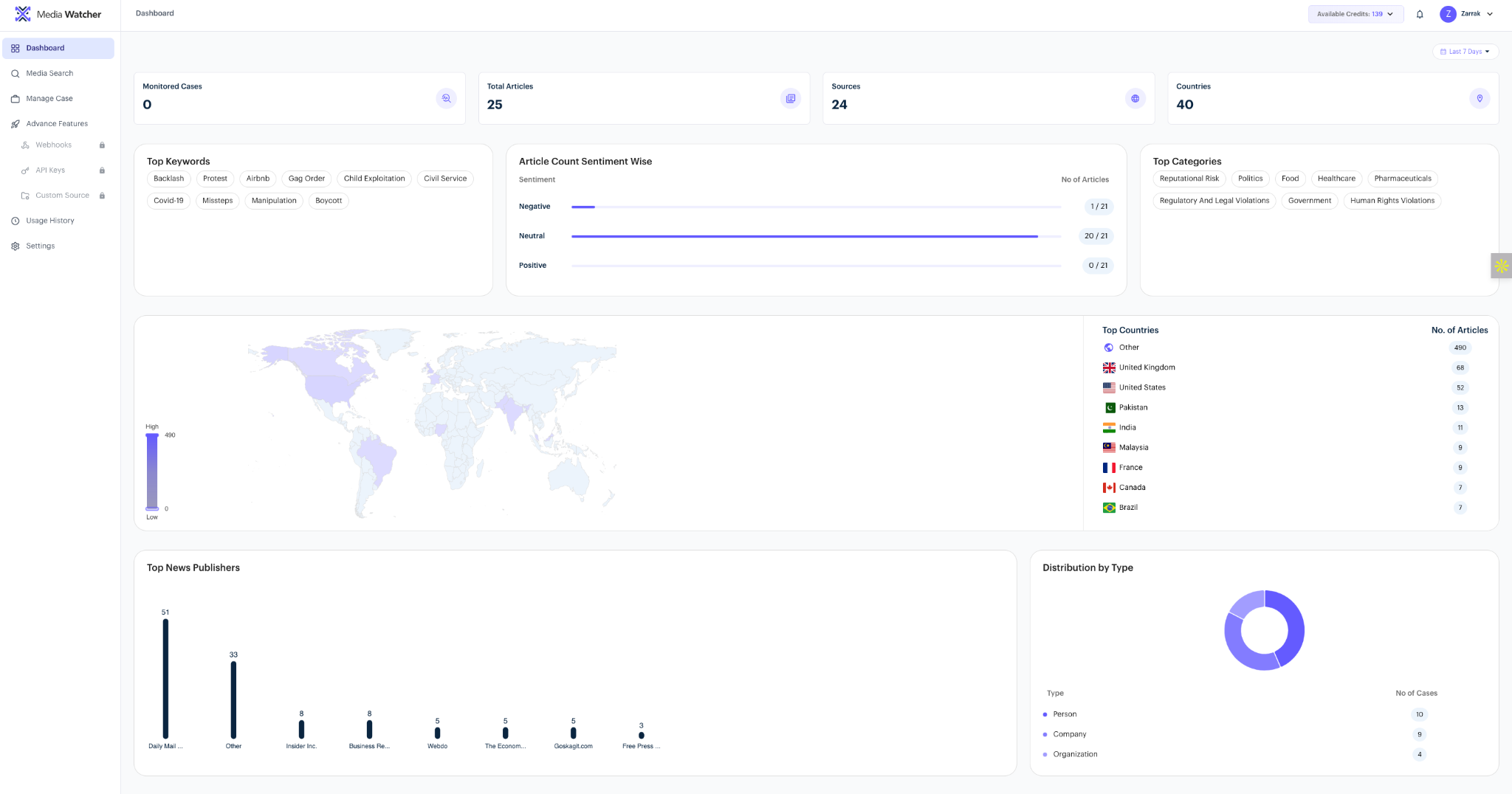
Task: Click the Sources globe icon
Action: click(1135, 98)
